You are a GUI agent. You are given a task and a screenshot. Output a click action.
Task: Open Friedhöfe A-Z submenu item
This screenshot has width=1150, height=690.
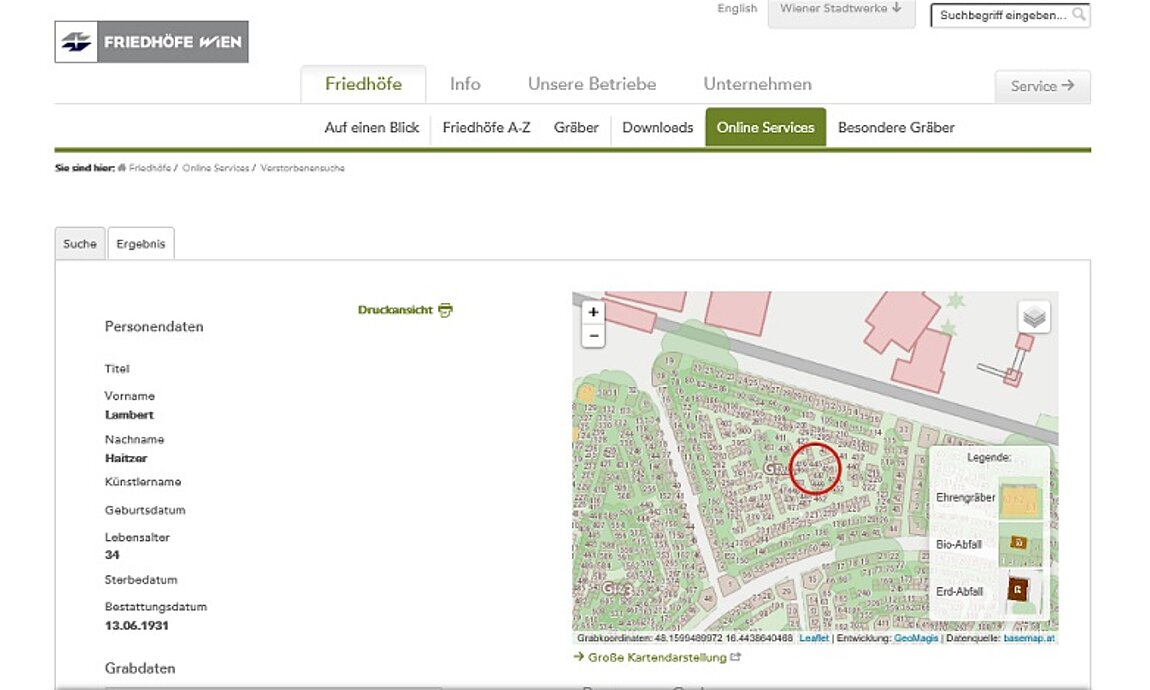pos(486,128)
